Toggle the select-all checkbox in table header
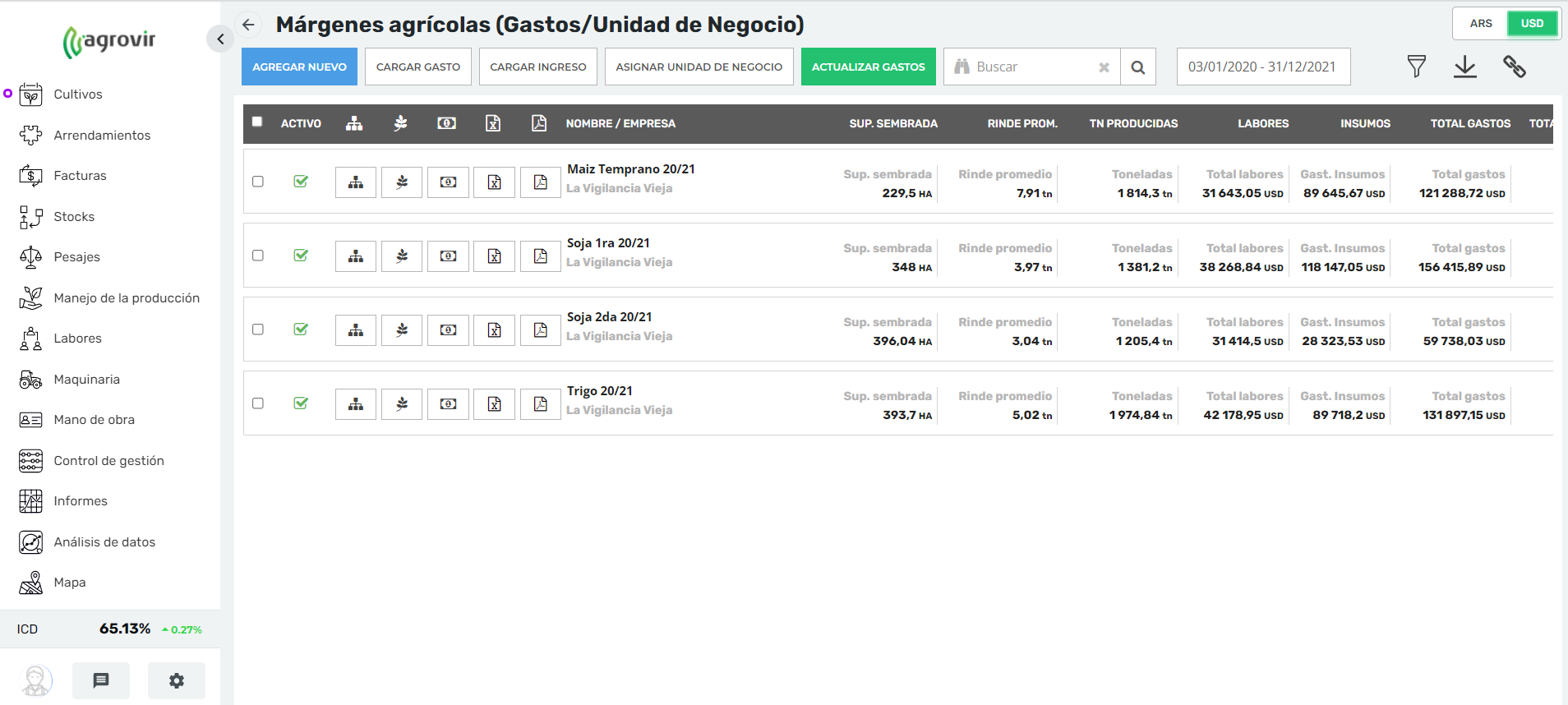Viewport: 1568px width, 705px height. [257, 122]
